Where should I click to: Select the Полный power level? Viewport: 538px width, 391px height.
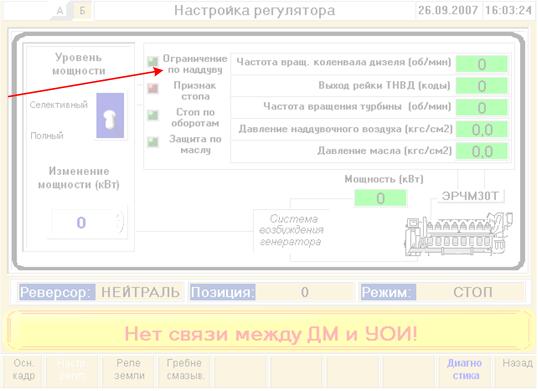[47, 135]
